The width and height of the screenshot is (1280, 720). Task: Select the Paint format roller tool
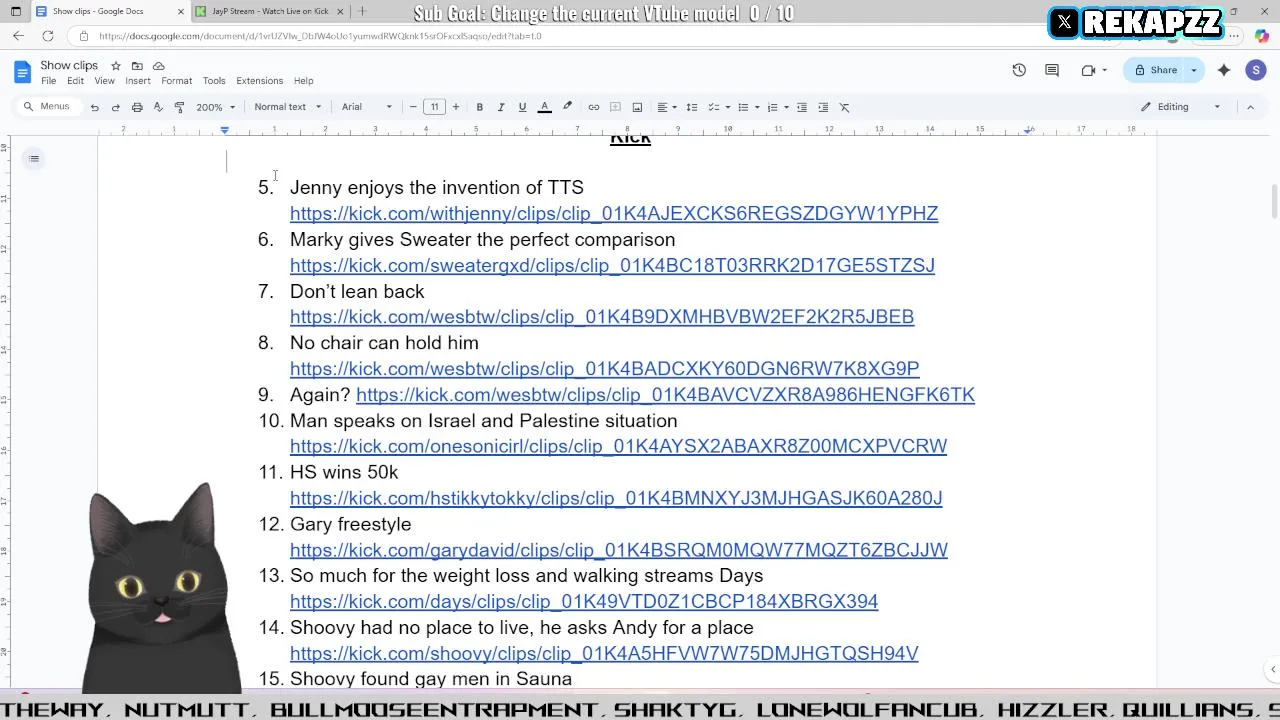click(x=179, y=107)
